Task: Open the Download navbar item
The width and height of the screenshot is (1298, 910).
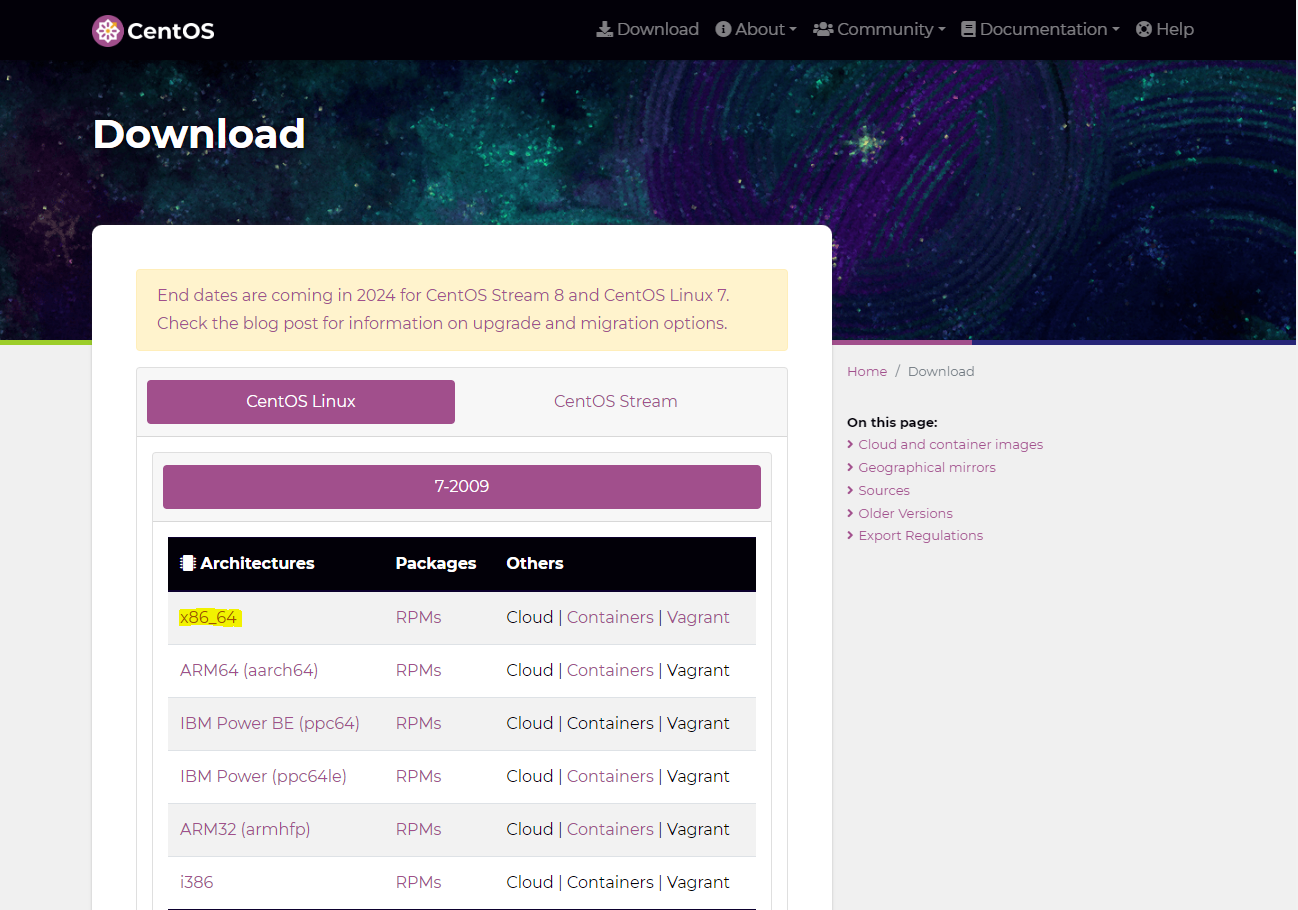Action: 648,29
